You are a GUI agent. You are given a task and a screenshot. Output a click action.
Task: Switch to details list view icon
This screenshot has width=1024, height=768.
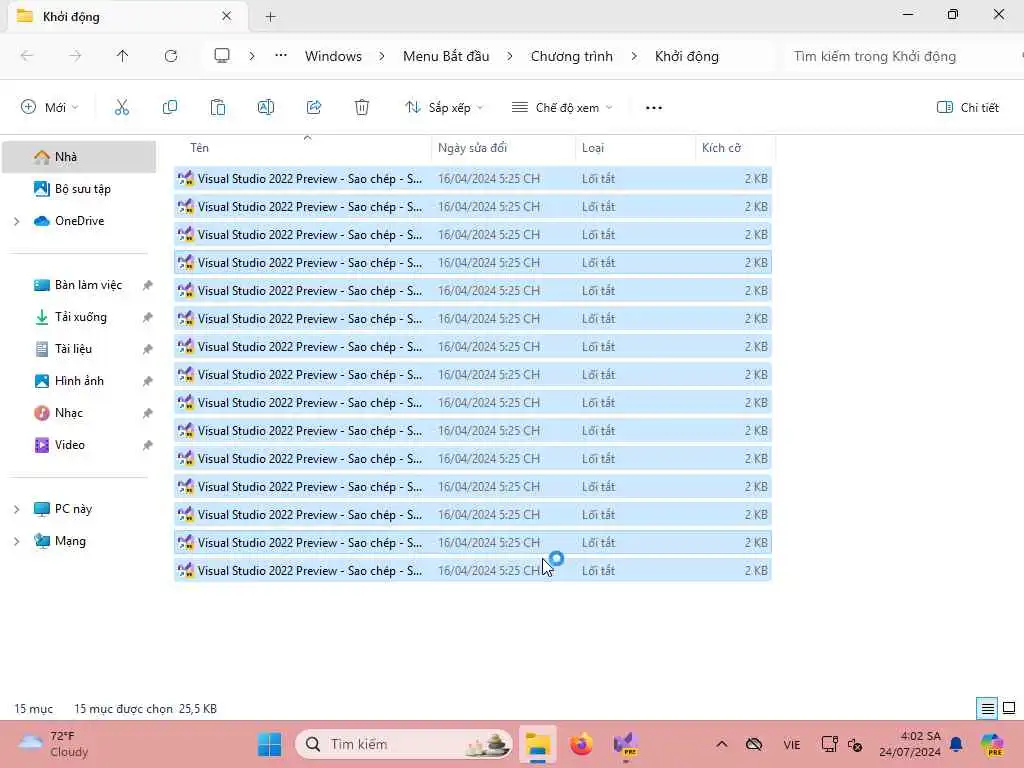[987, 708]
